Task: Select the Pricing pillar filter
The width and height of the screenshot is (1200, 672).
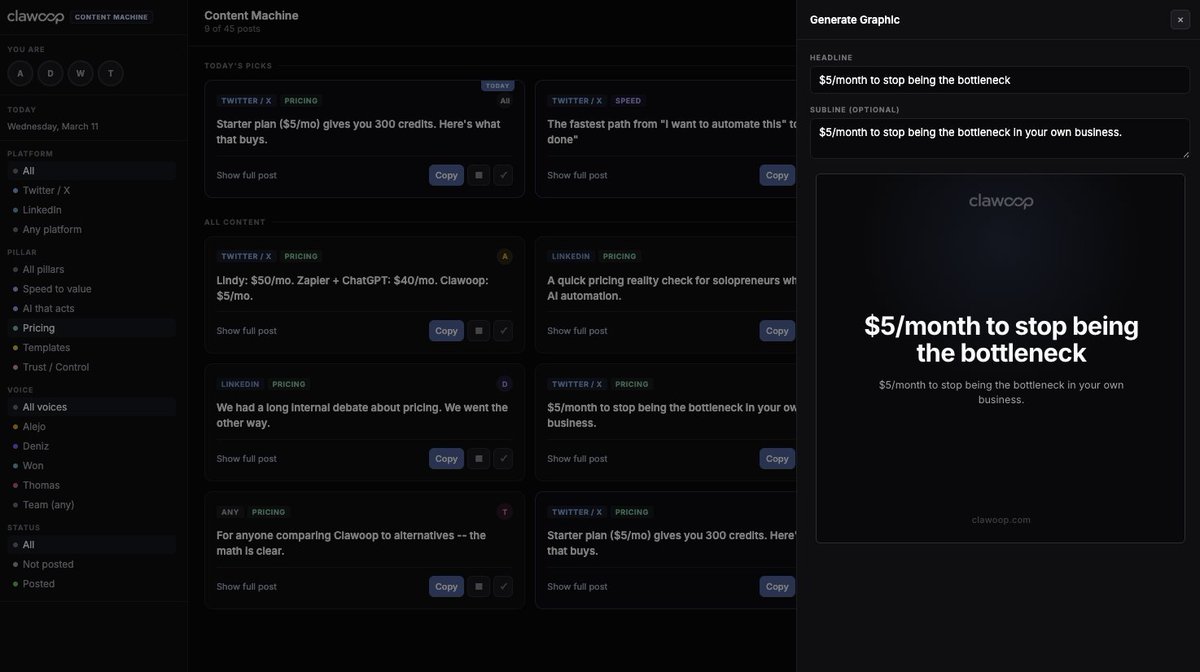Action: 92,328
